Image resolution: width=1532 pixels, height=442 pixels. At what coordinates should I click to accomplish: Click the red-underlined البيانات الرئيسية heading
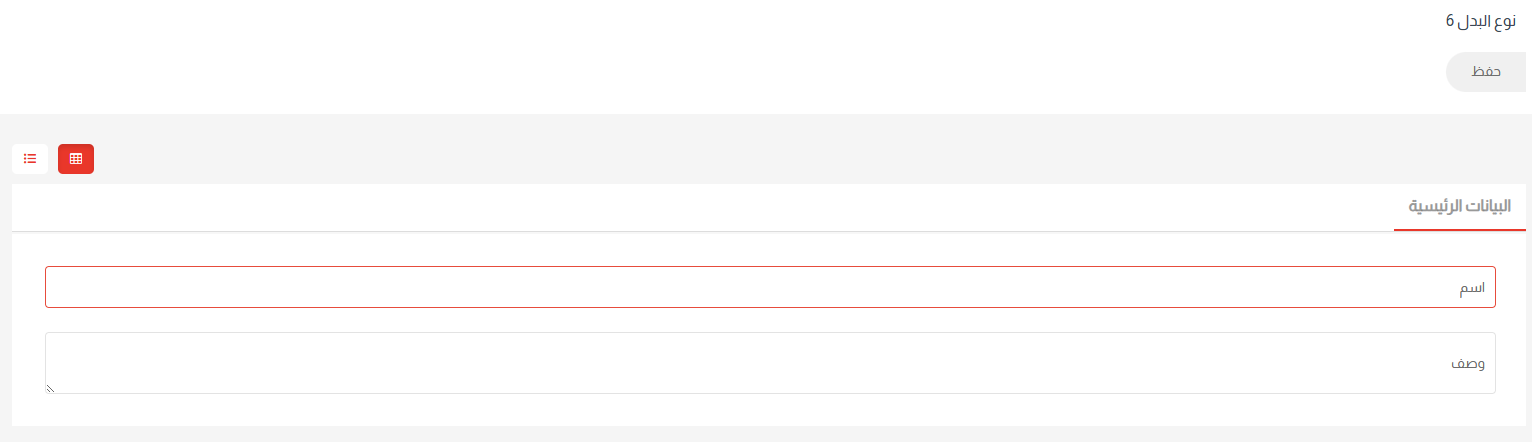(1459, 207)
